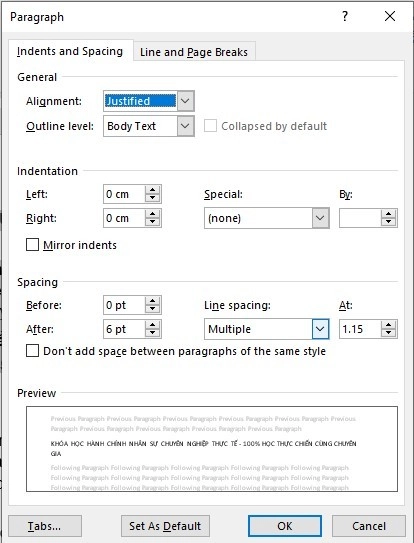Decrease After spacing with down arrow
This screenshot has height=543, width=414.
(x=152, y=333)
